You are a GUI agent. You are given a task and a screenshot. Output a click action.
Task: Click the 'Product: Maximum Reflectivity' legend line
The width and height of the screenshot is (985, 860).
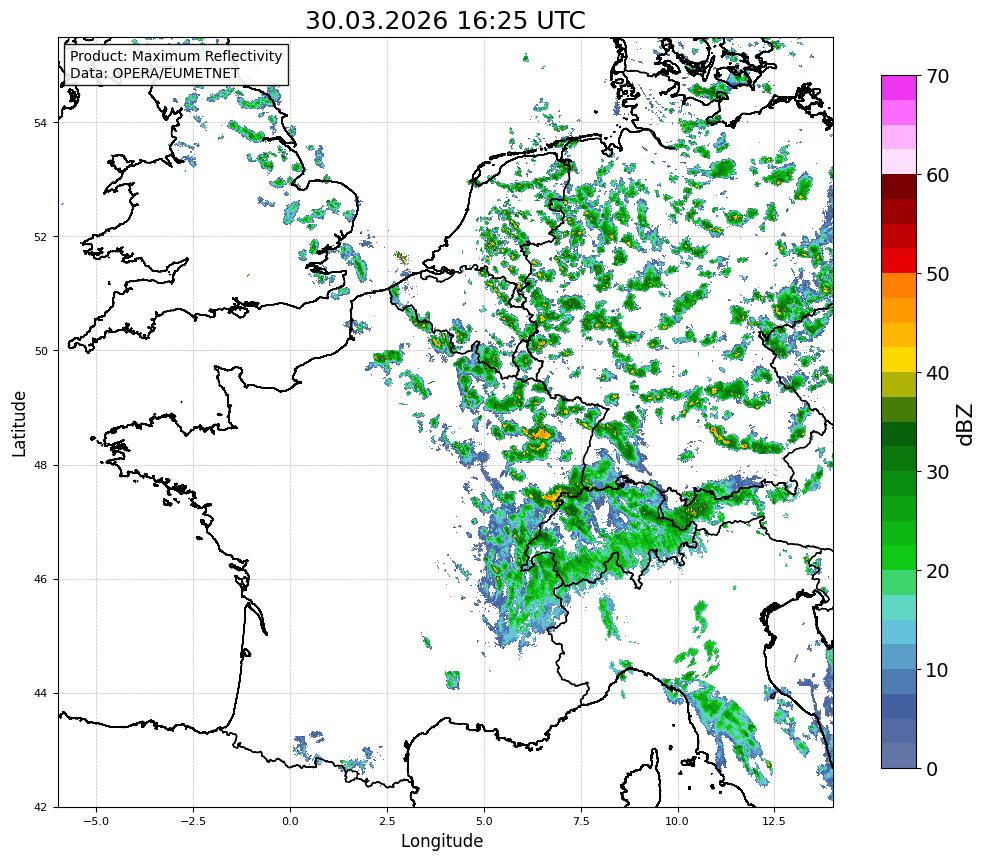[176, 56]
